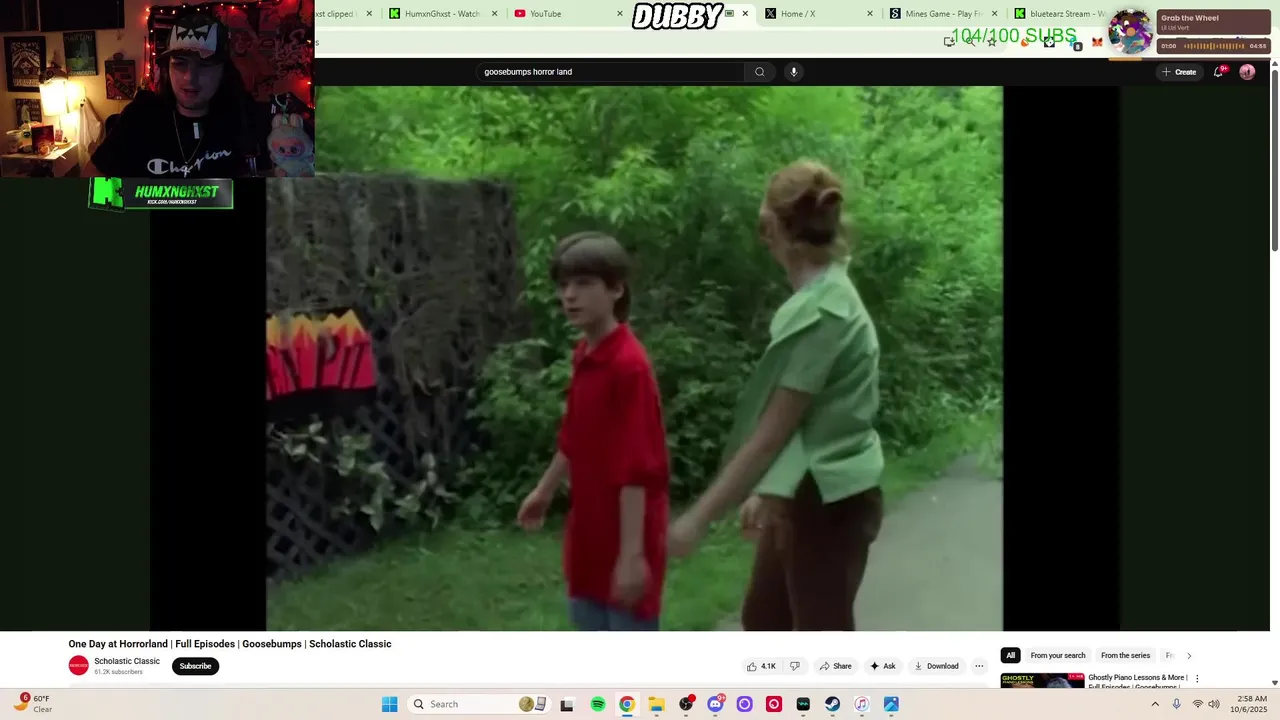1280x720 pixels.
Task: Open options for Ghostly Piano Lessons video
Action: 1197,678
